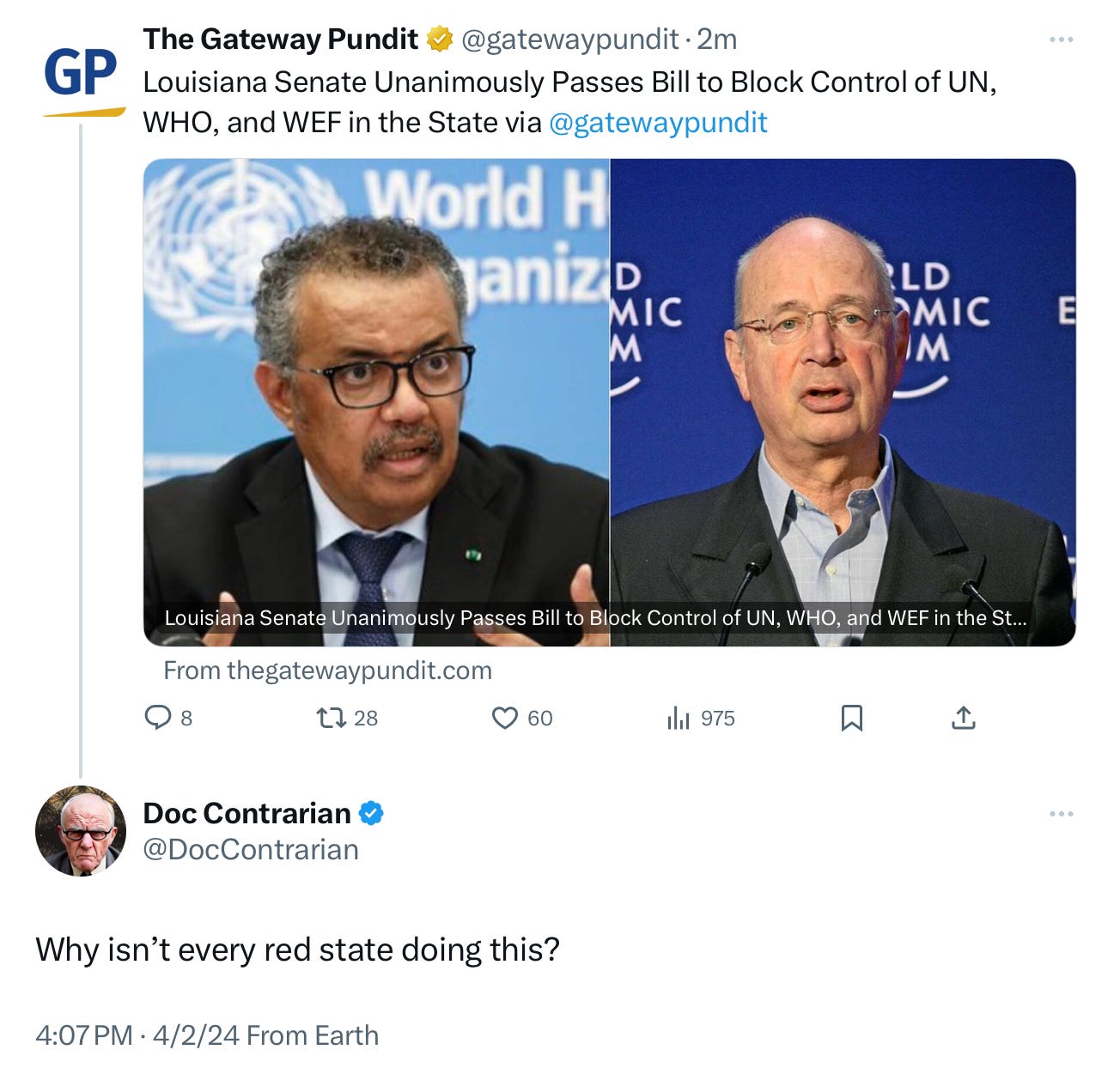The image size is (1120, 1074).
Task: Click the @gatewaypundit handle beside the name
Action: [570, 39]
